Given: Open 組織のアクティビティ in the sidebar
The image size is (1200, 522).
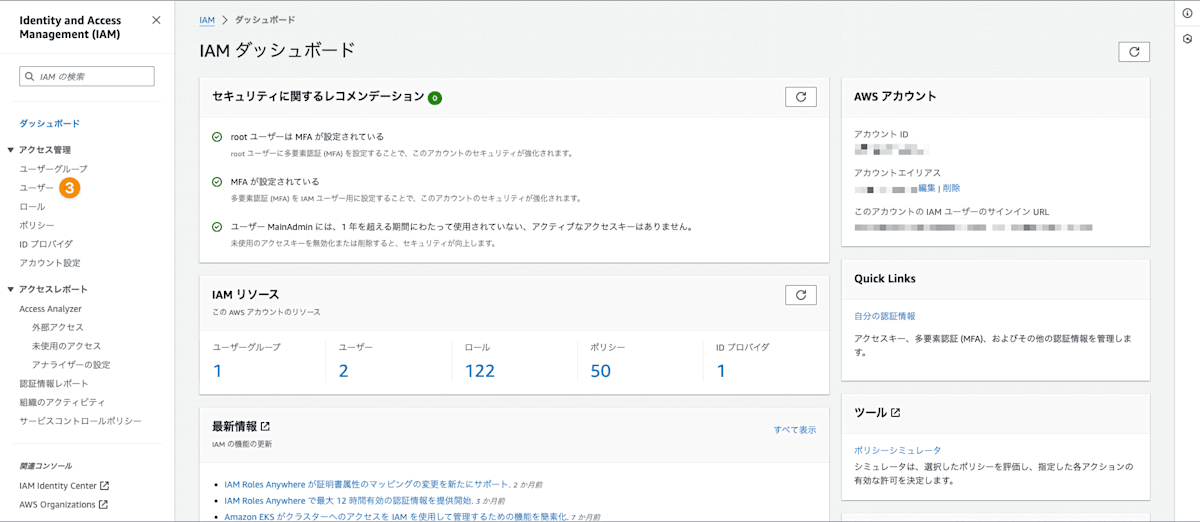Looking at the screenshot, I should click(x=62, y=402).
